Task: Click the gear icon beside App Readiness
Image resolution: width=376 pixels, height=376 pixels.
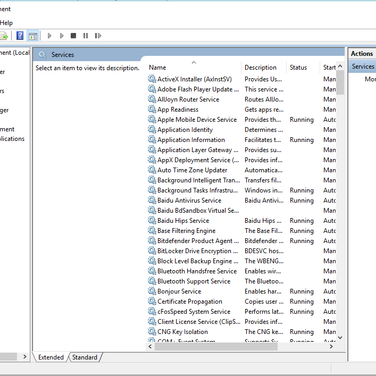Action: (x=152, y=109)
